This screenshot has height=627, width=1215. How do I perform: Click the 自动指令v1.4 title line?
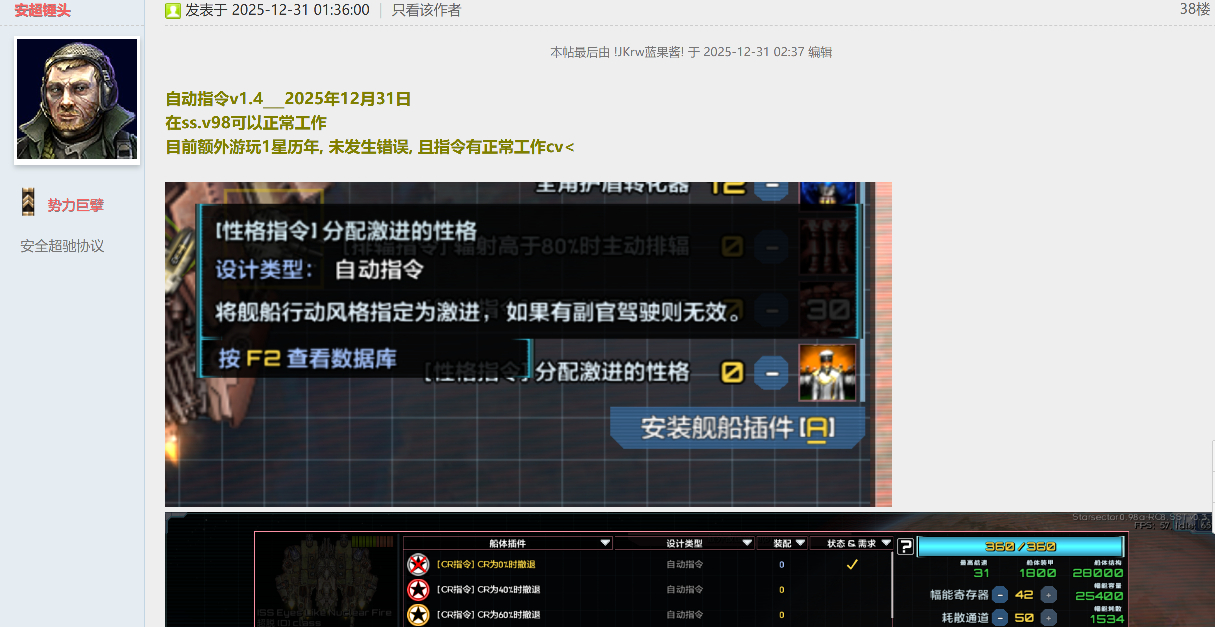pos(288,99)
